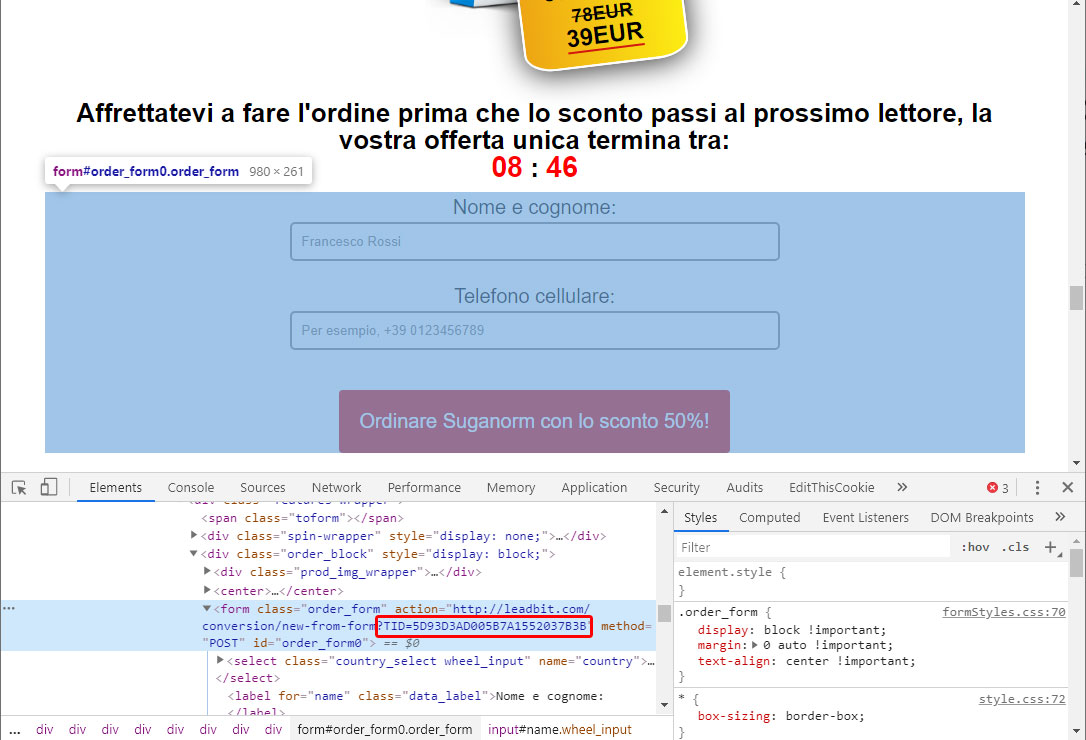The width and height of the screenshot is (1086, 740).
Task: Click the .order_form selector text
Action: coord(718,612)
